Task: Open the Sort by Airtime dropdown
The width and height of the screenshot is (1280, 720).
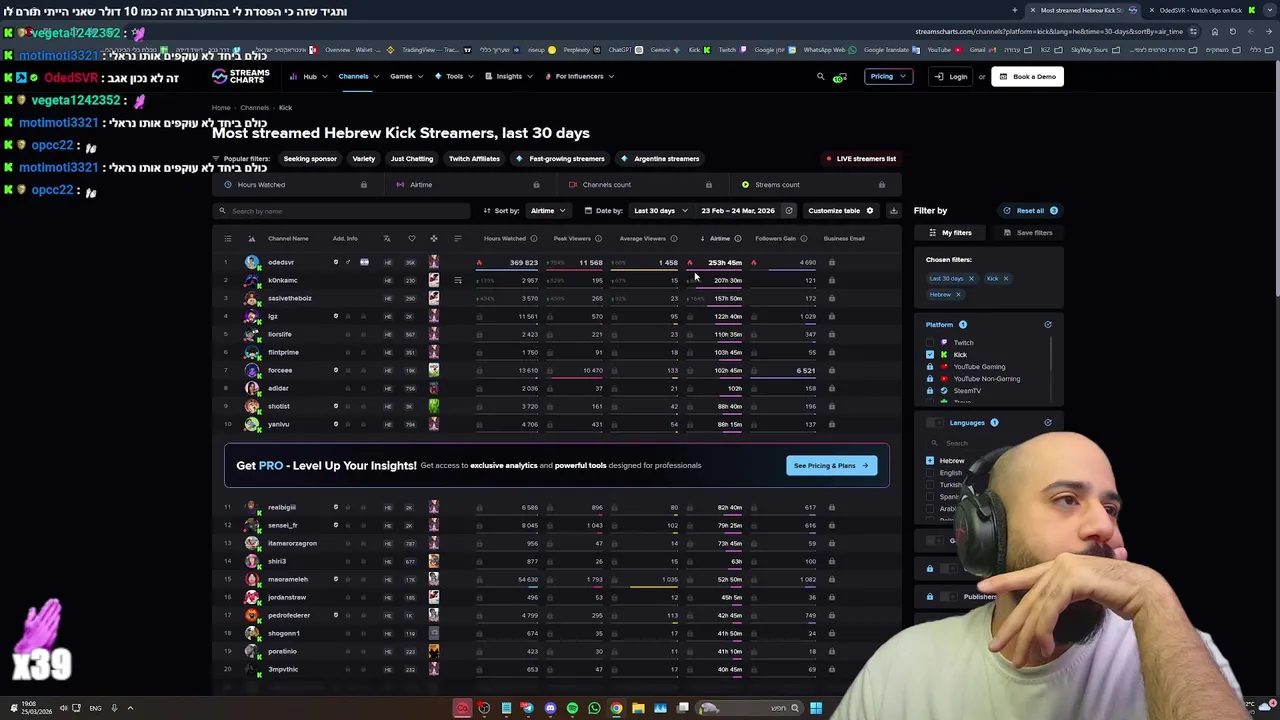Action: point(548,211)
